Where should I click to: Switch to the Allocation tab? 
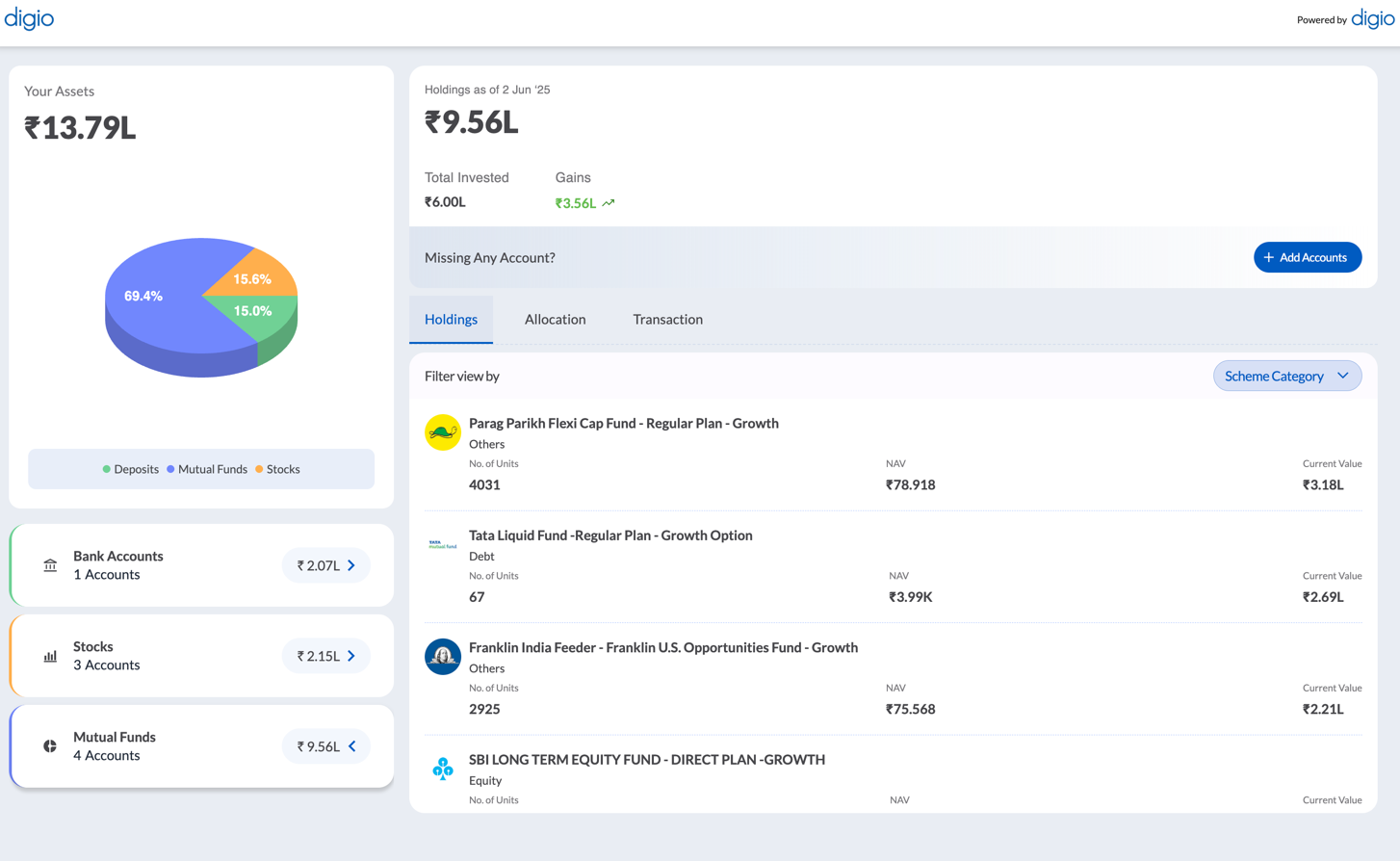coord(555,319)
